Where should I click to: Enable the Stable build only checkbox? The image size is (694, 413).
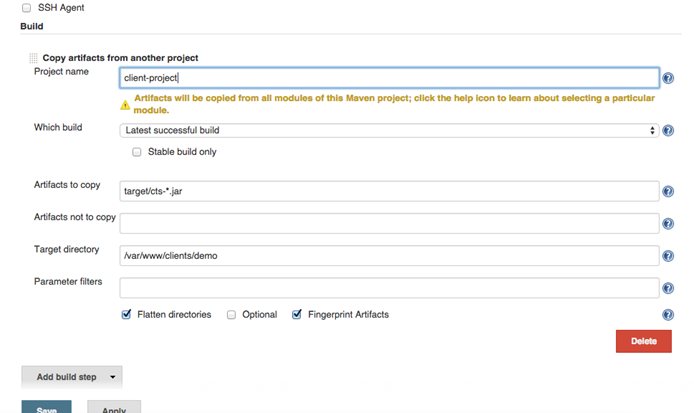click(137, 152)
